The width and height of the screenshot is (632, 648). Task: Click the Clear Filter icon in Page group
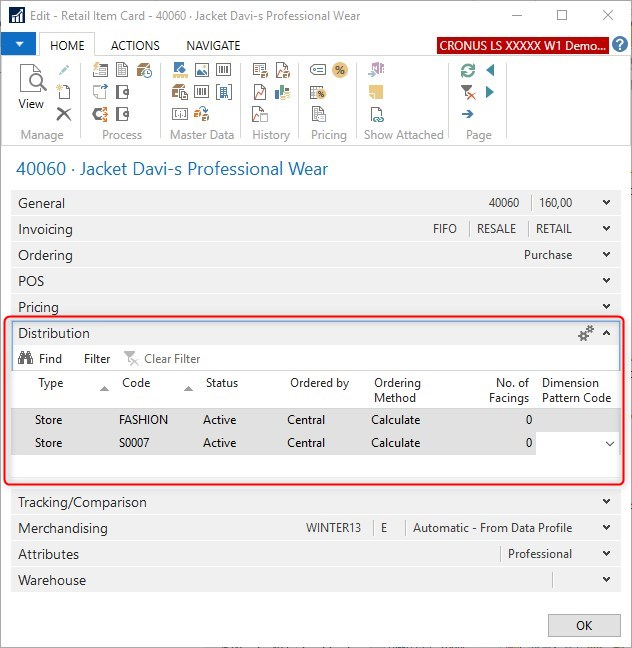tap(468, 92)
